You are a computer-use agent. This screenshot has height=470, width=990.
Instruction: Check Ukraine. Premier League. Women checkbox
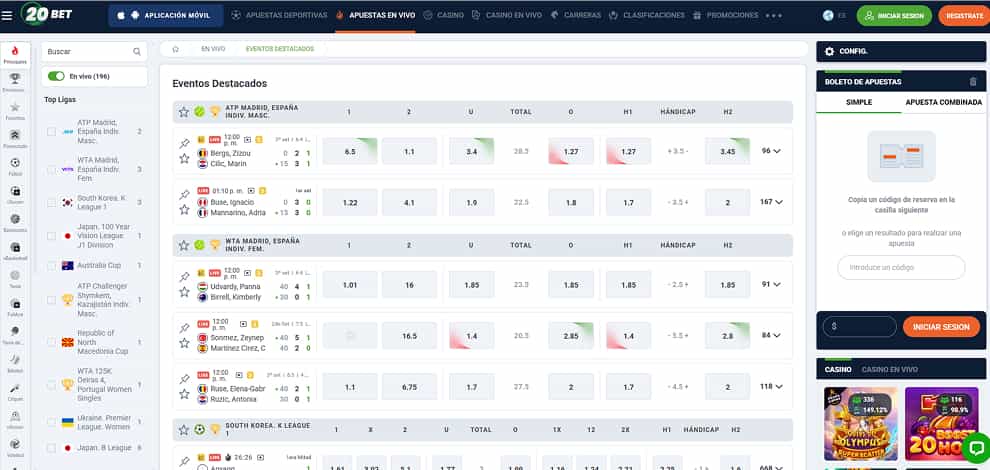(x=51, y=422)
